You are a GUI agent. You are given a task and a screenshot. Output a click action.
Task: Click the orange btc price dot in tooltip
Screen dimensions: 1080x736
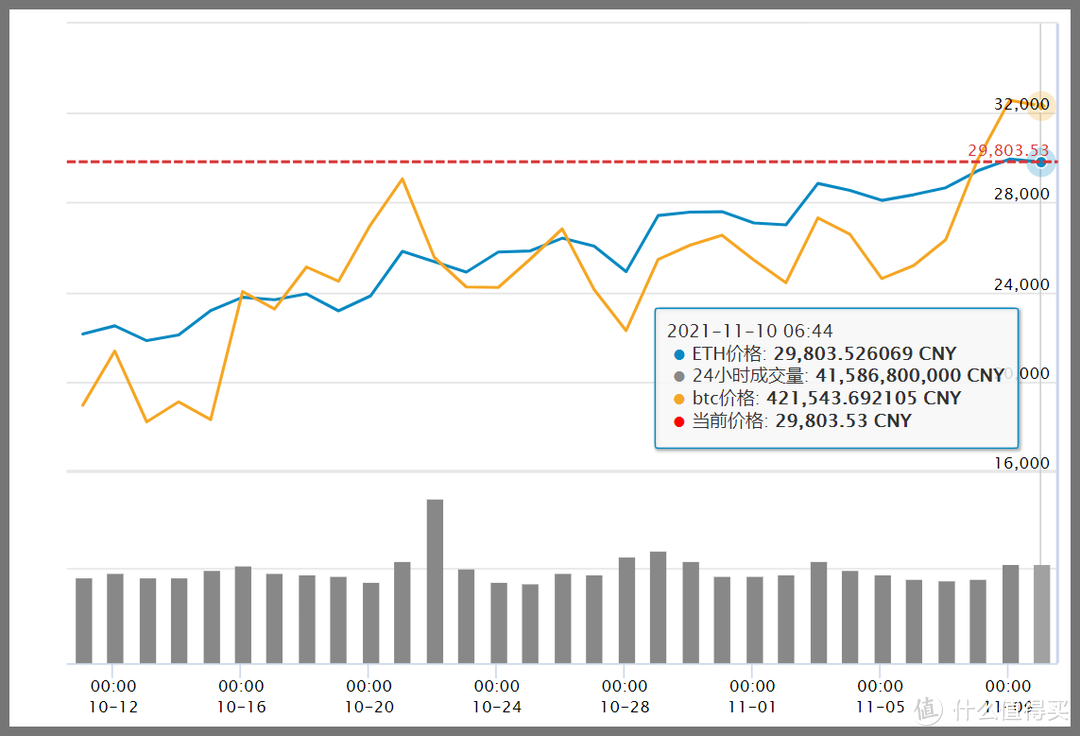[680, 399]
